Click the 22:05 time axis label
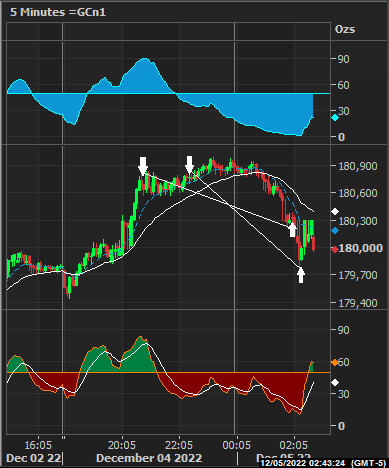 [179, 445]
